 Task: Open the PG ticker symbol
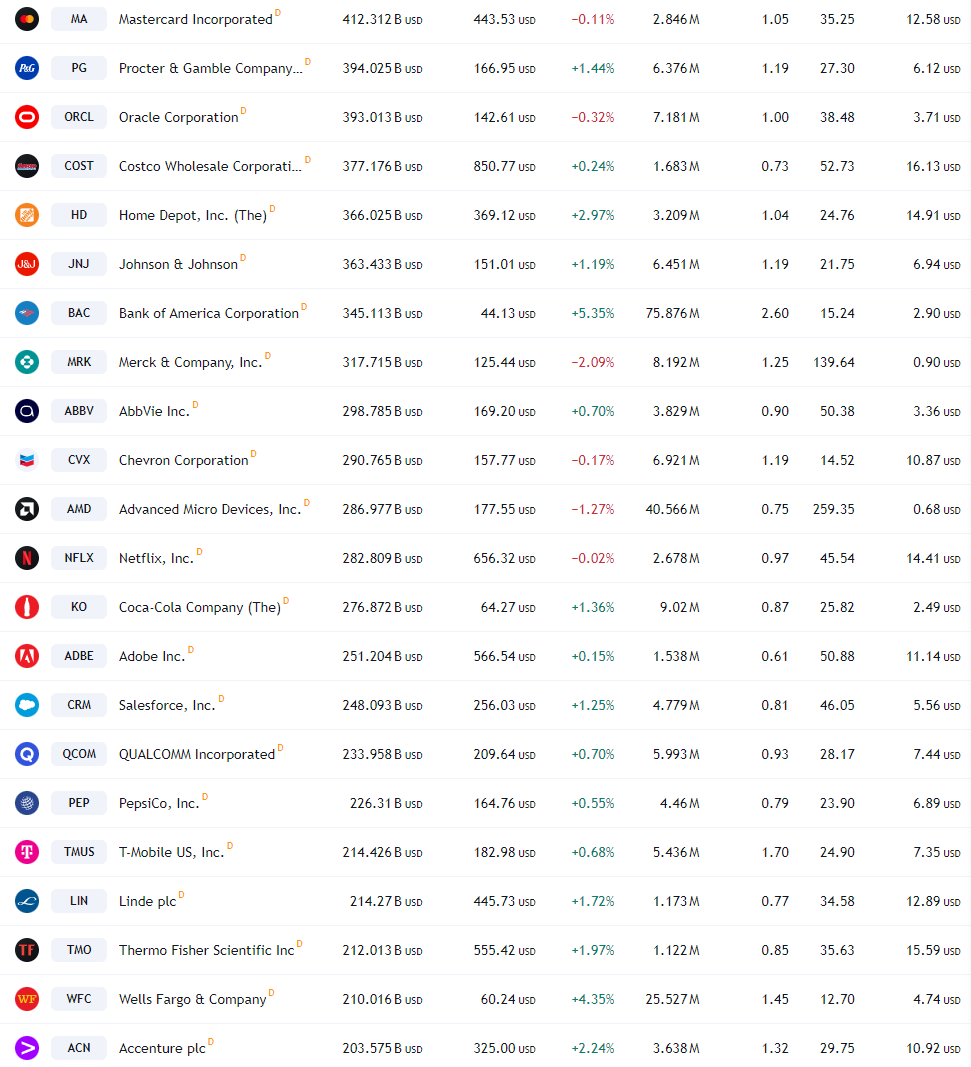(79, 68)
